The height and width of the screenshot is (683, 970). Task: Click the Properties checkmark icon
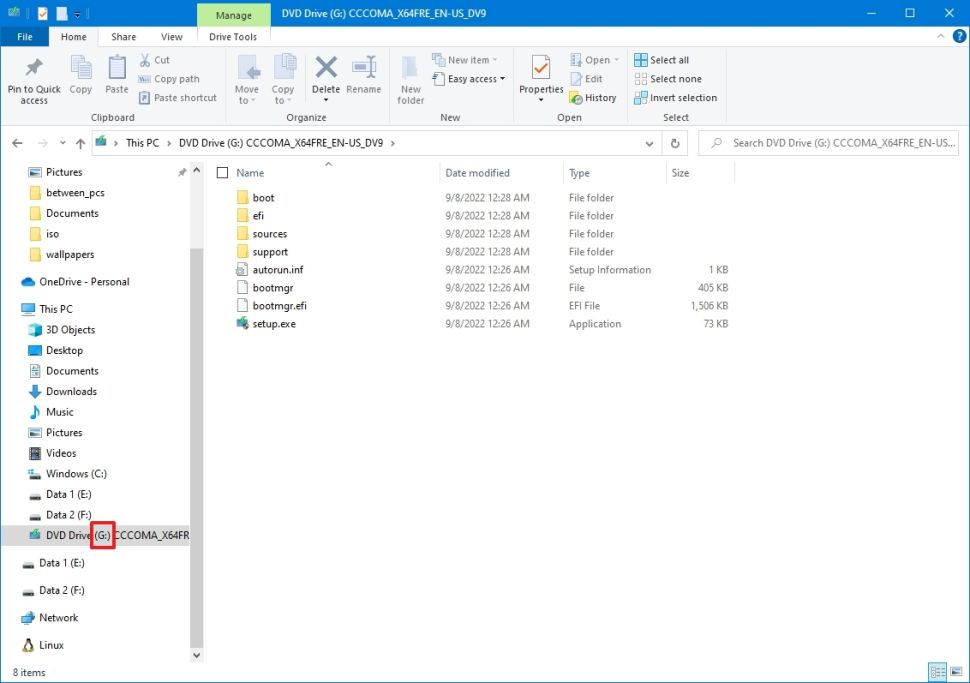[541, 67]
